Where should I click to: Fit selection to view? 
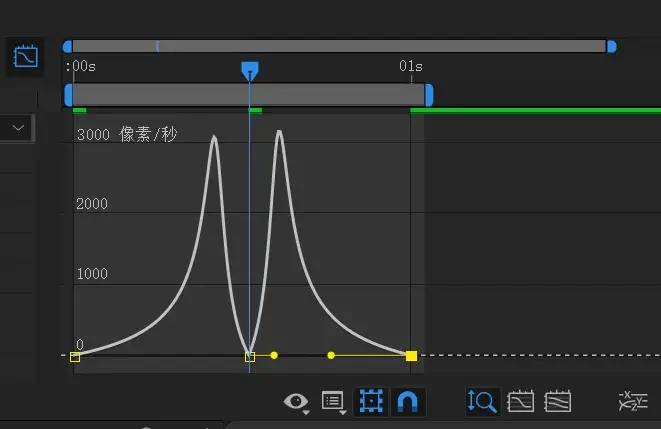pos(521,401)
